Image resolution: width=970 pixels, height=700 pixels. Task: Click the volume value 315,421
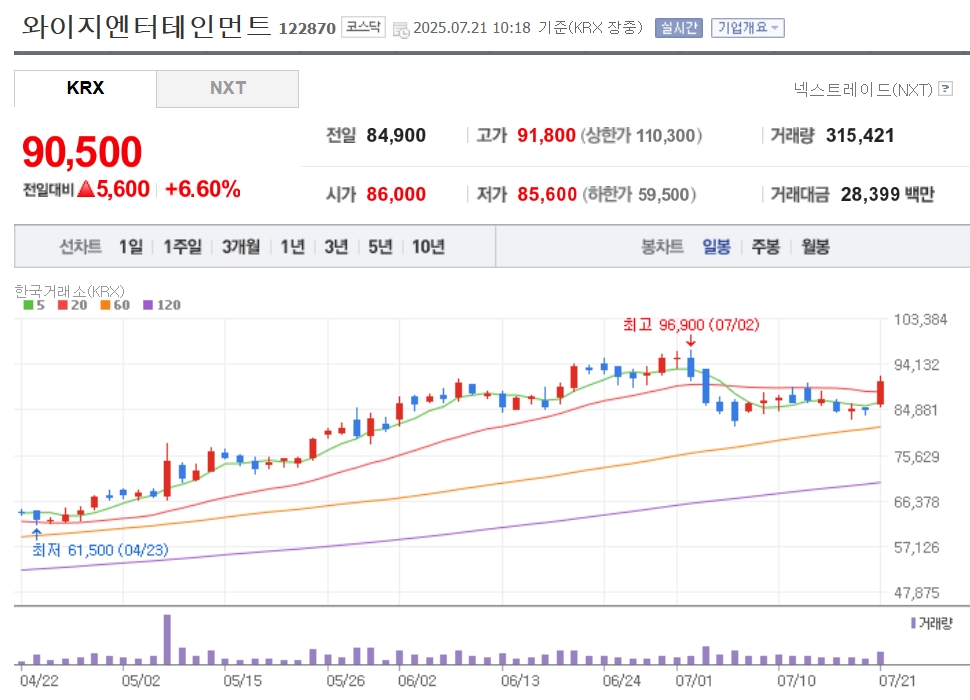pos(860,135)
